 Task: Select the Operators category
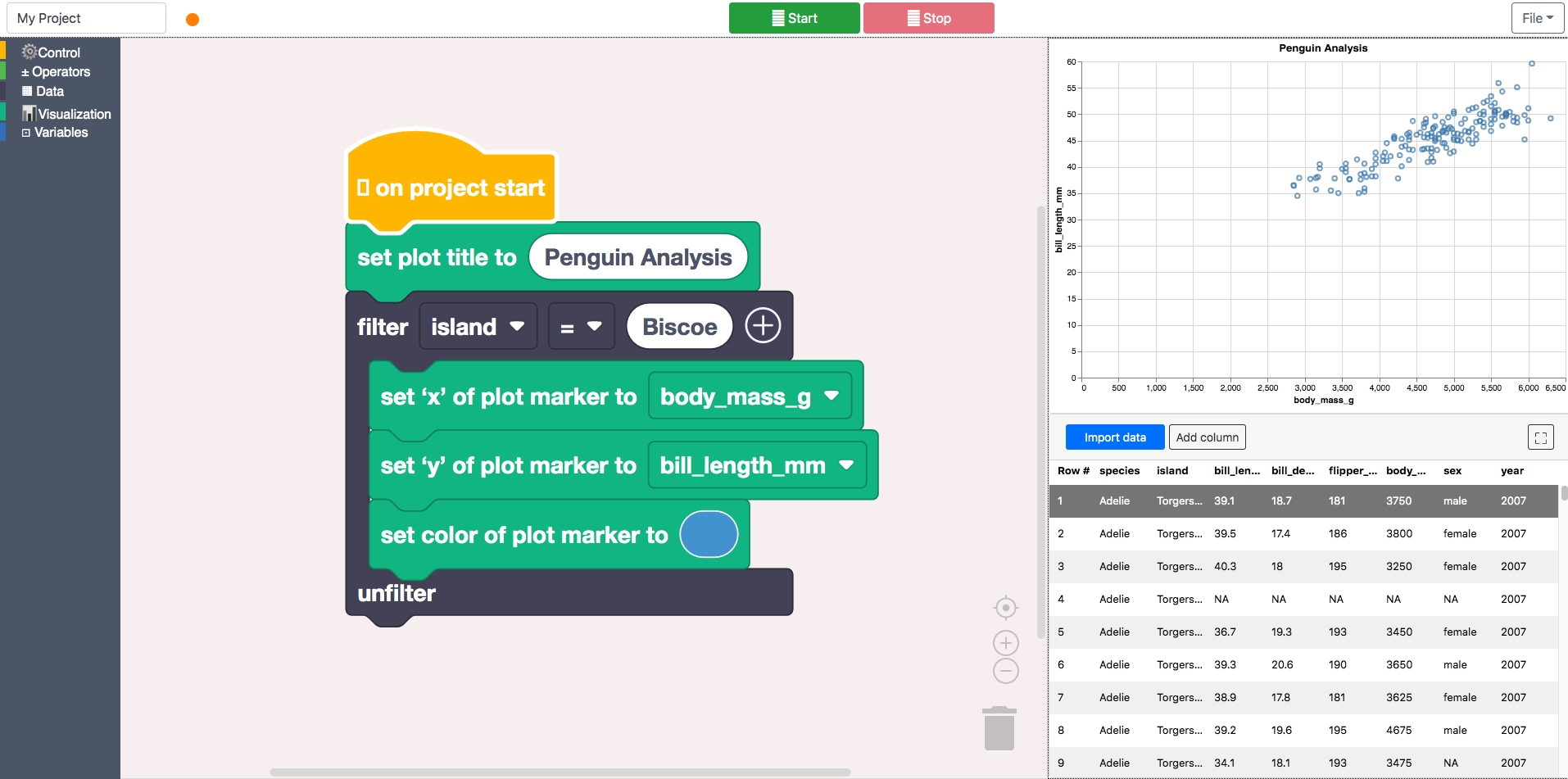56,72
